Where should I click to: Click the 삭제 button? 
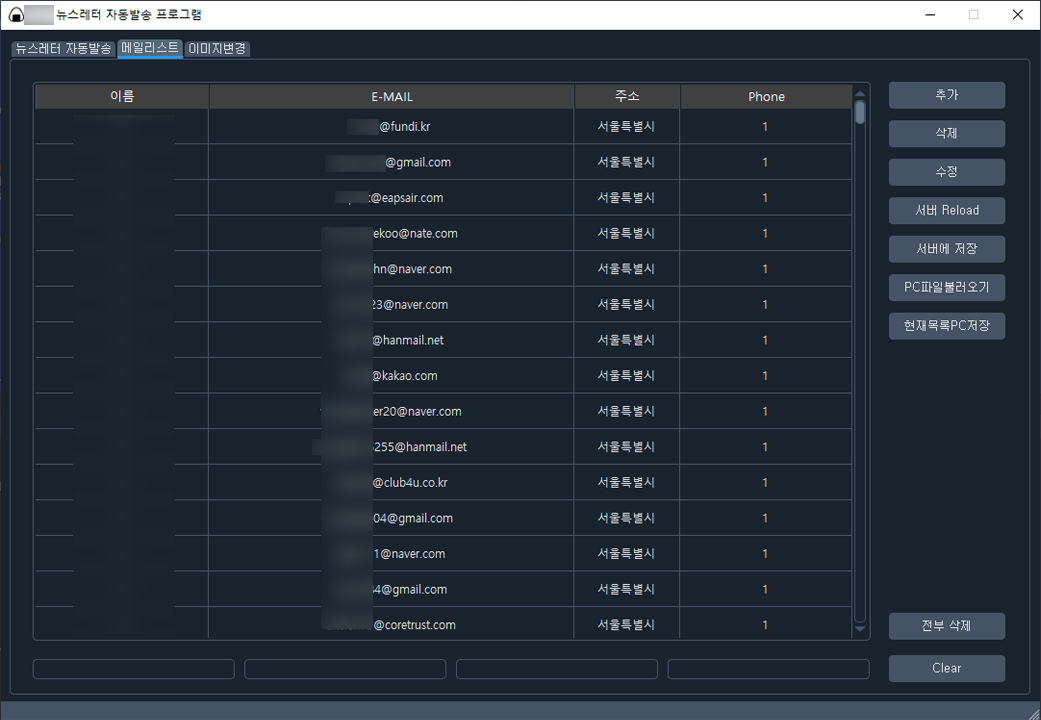(x=946, y=133)
